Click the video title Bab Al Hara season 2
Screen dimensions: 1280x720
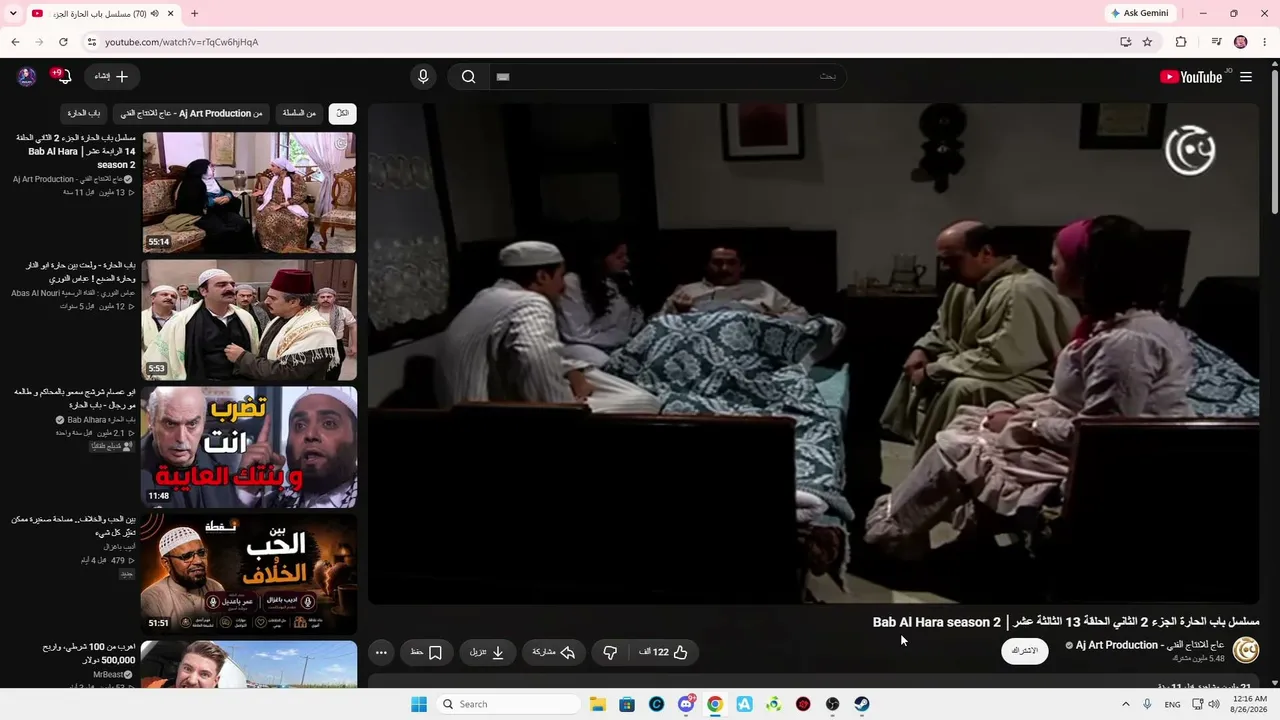[x=1066, y=622]
